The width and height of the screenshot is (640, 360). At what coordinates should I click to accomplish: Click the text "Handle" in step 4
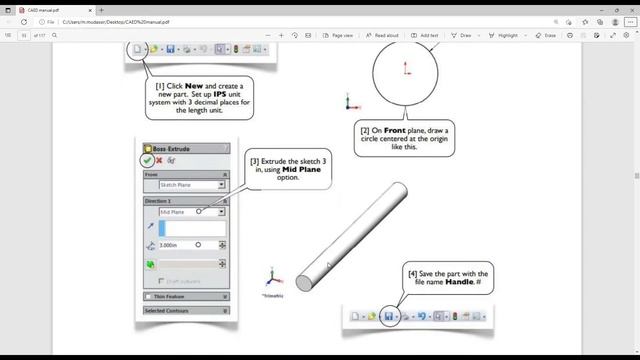coord(459,282)
